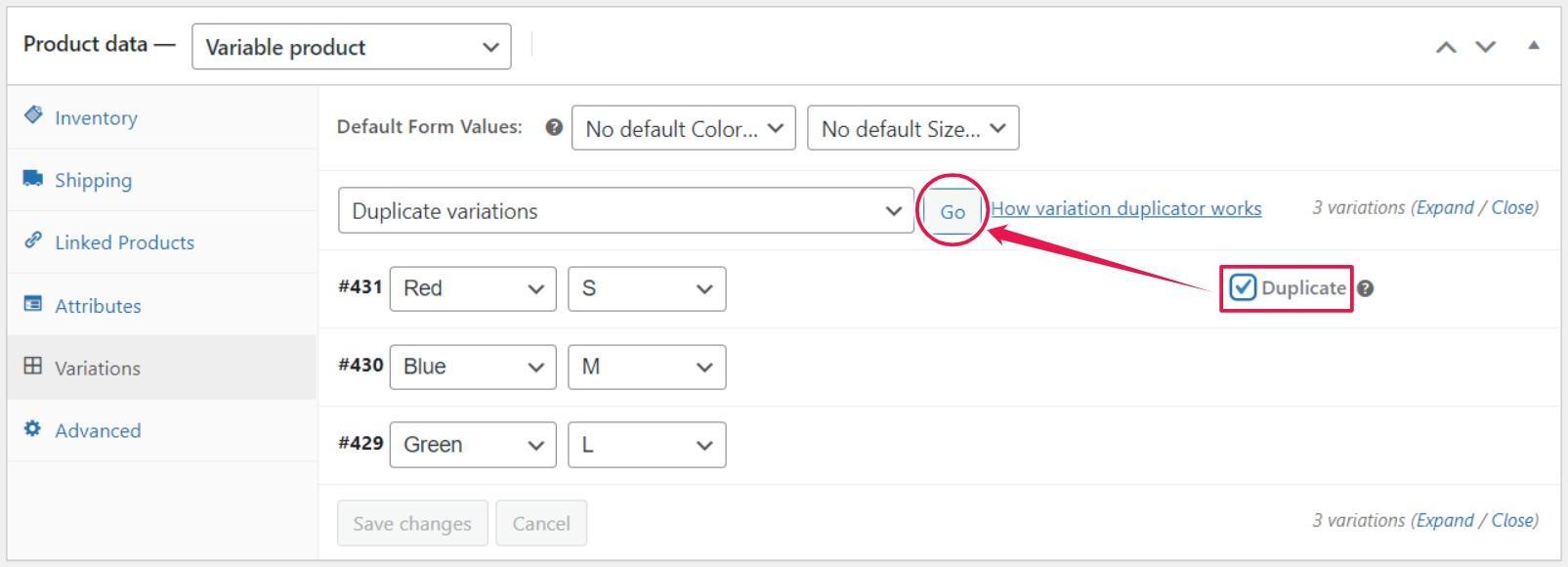The width and height of the screenshot is (1568, 567).
Task: Click the Advanced gear icon
Action: pyautogui.click(x=33, y=428)
